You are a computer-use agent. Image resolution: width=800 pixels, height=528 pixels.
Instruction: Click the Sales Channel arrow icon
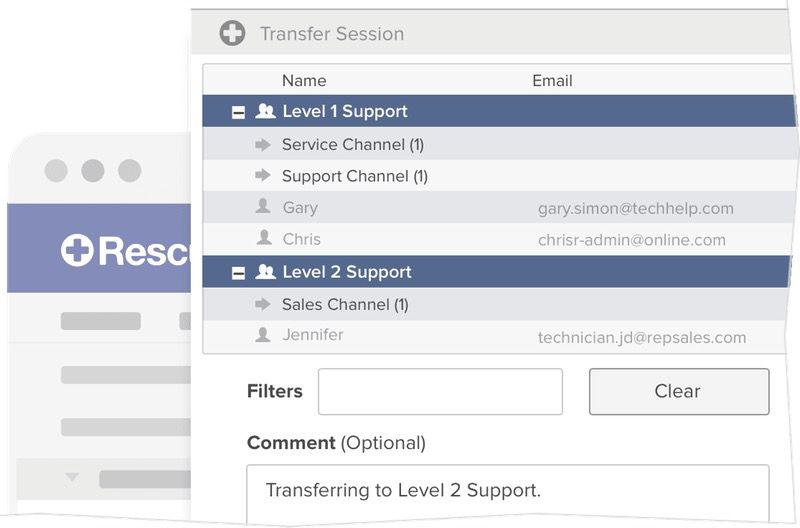click(x=263, y=304)
